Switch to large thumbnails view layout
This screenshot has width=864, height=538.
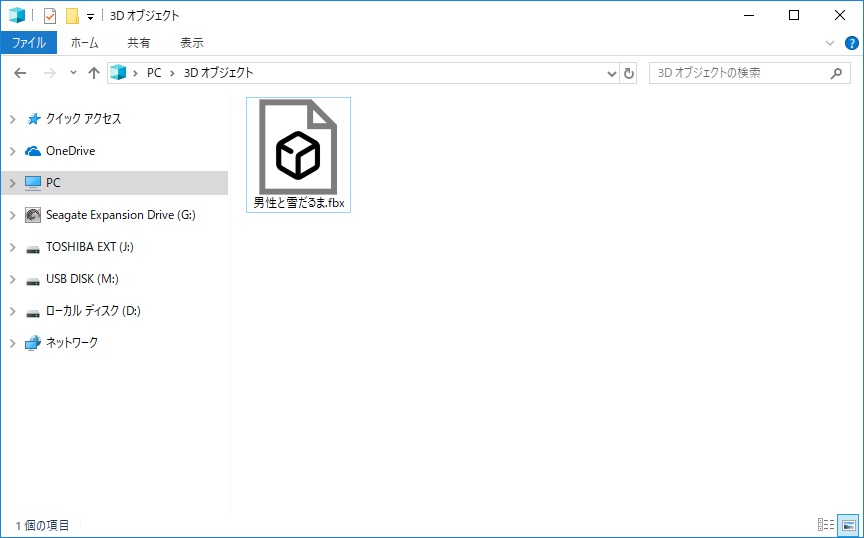click(849, 525)
